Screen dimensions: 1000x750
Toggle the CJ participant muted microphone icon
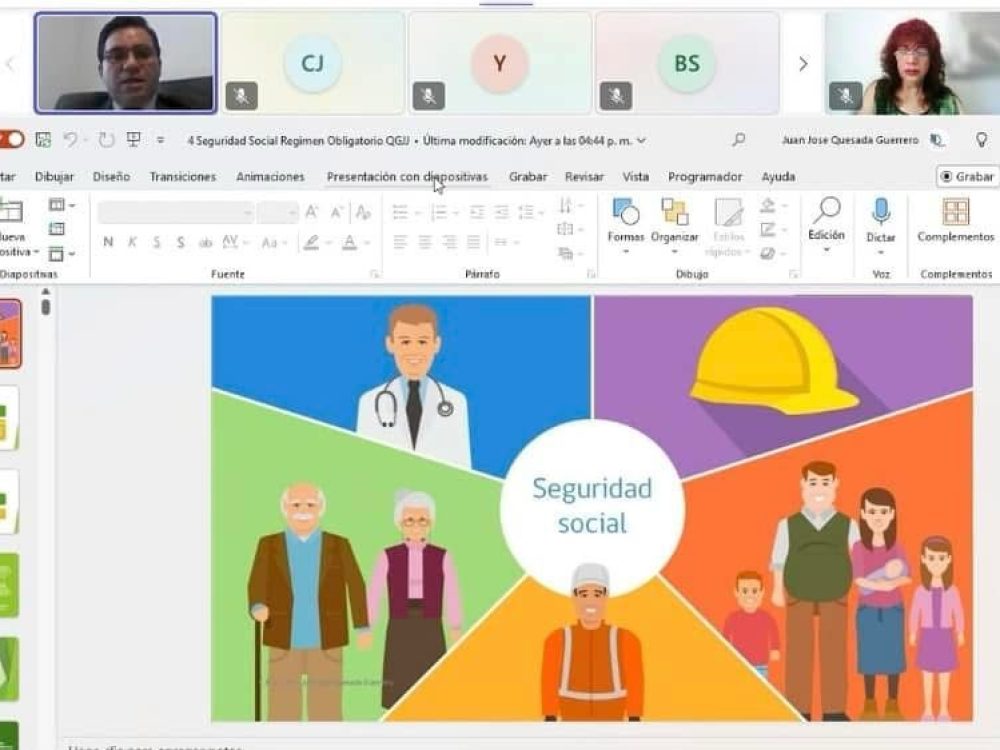(x=241, y=96)
